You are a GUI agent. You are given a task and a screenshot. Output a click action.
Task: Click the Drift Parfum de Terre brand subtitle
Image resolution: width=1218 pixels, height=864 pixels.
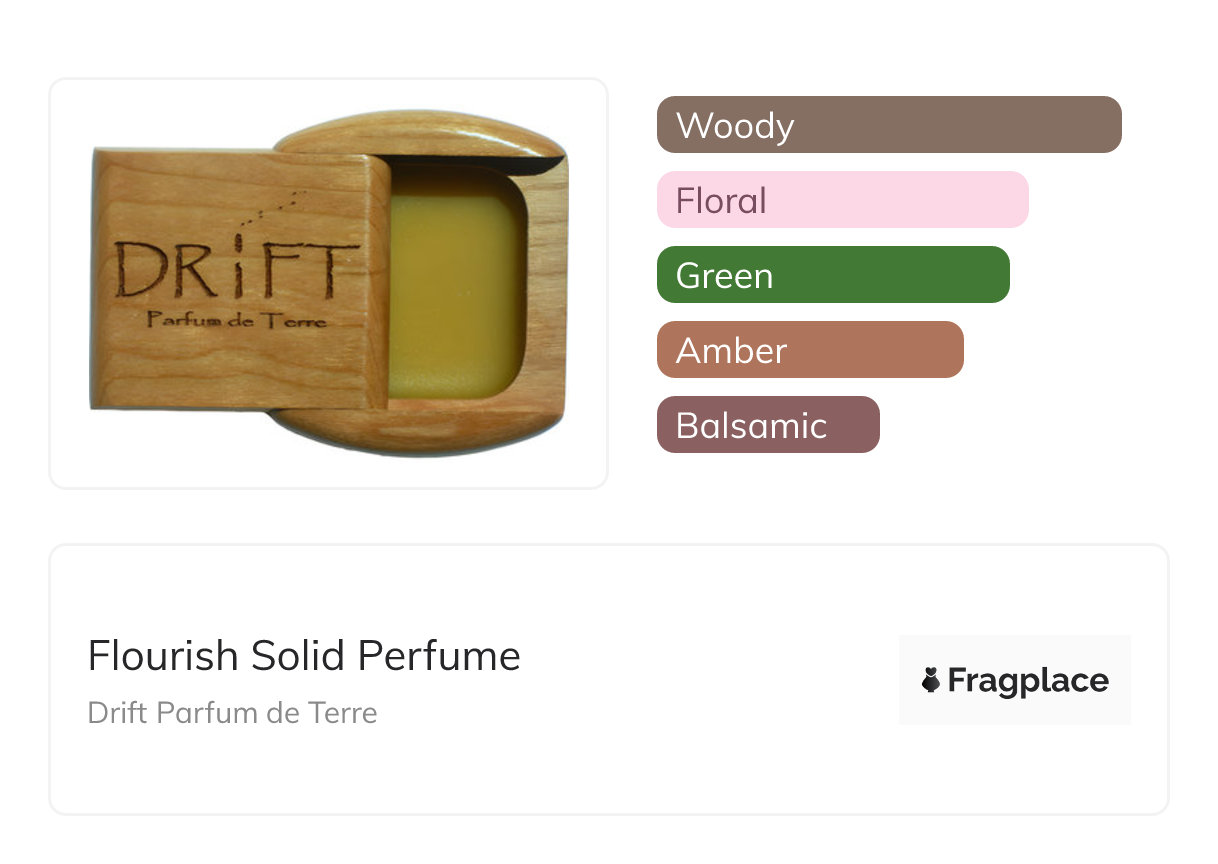click(x=232, y=713)
